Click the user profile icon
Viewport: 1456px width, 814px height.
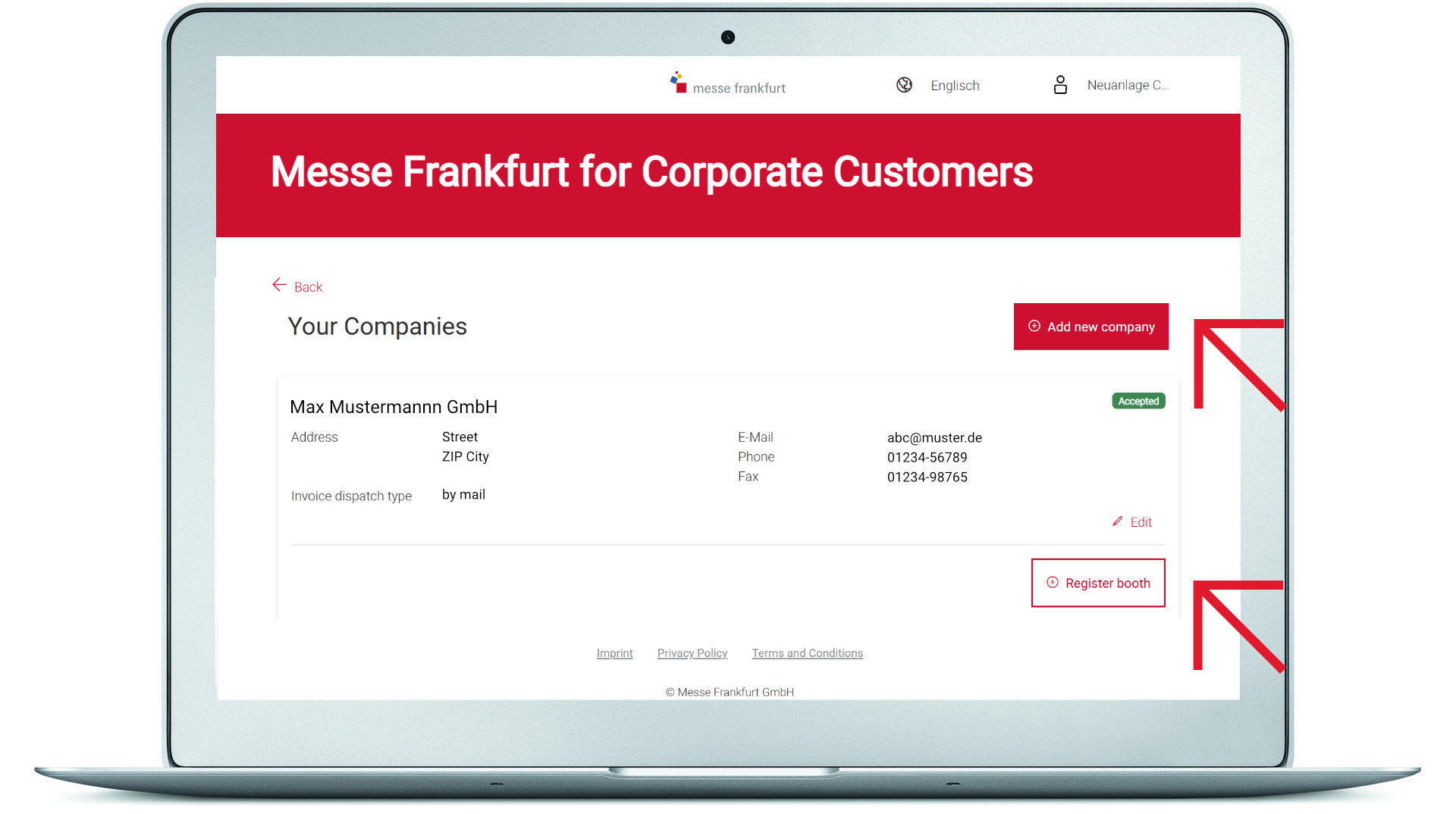pos(1060,85)
